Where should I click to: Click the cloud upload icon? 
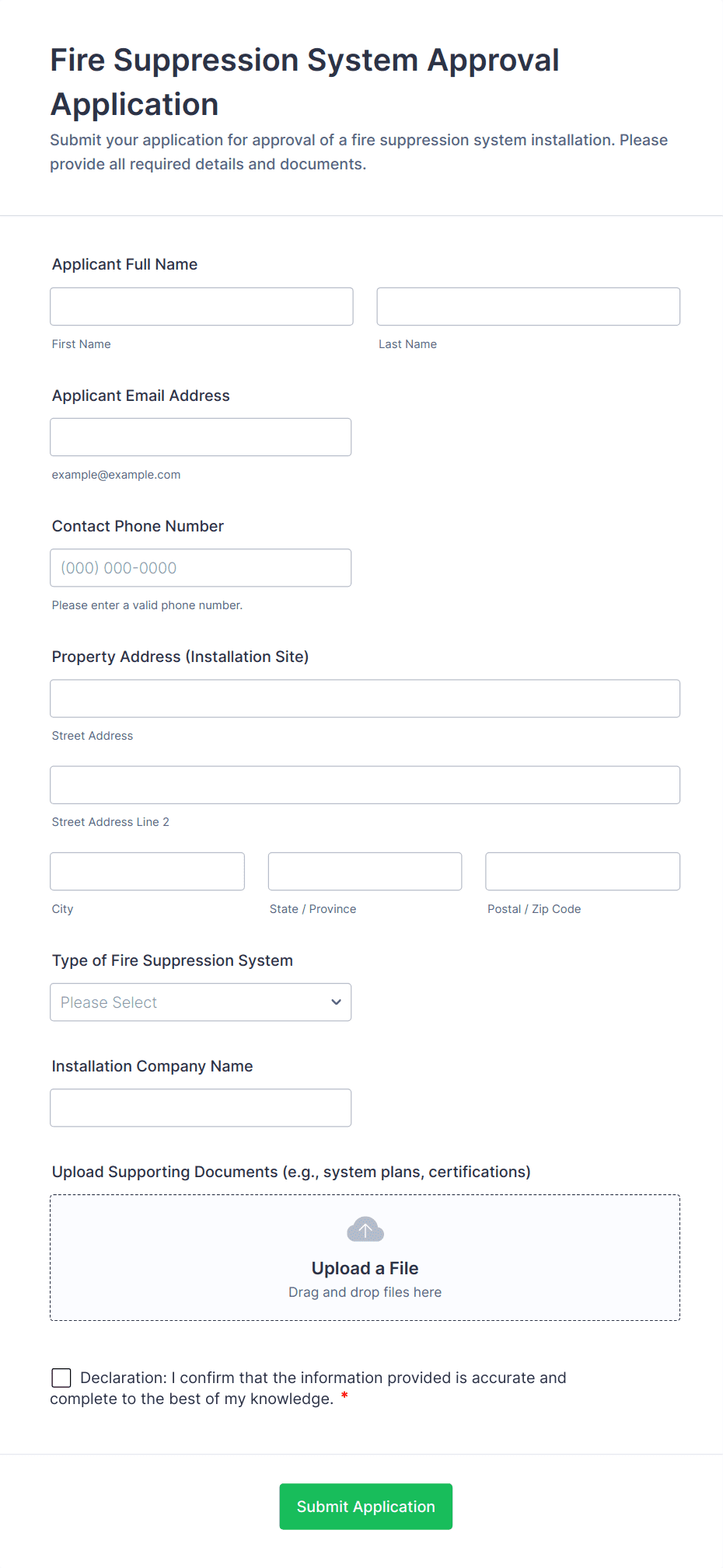(365, 1229)
